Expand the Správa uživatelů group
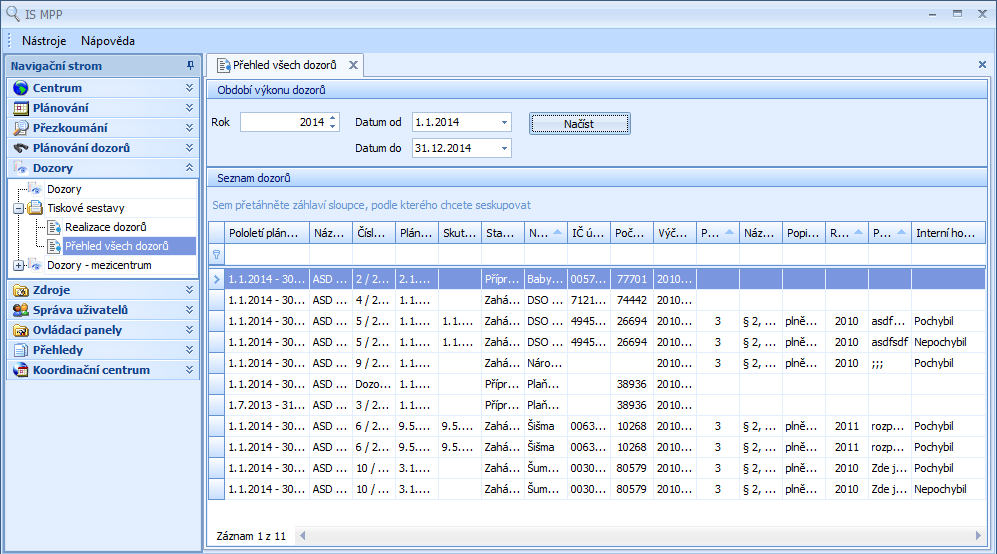Image resolution: width=997 pixels, height=554 pixels. pos(189,310)
